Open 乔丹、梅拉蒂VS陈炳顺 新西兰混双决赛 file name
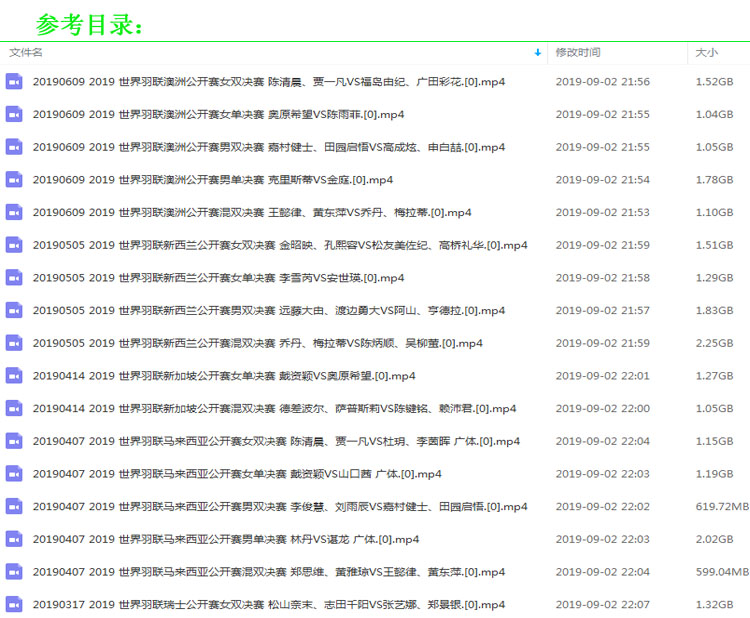750x618 pixels. click(257, 343)
